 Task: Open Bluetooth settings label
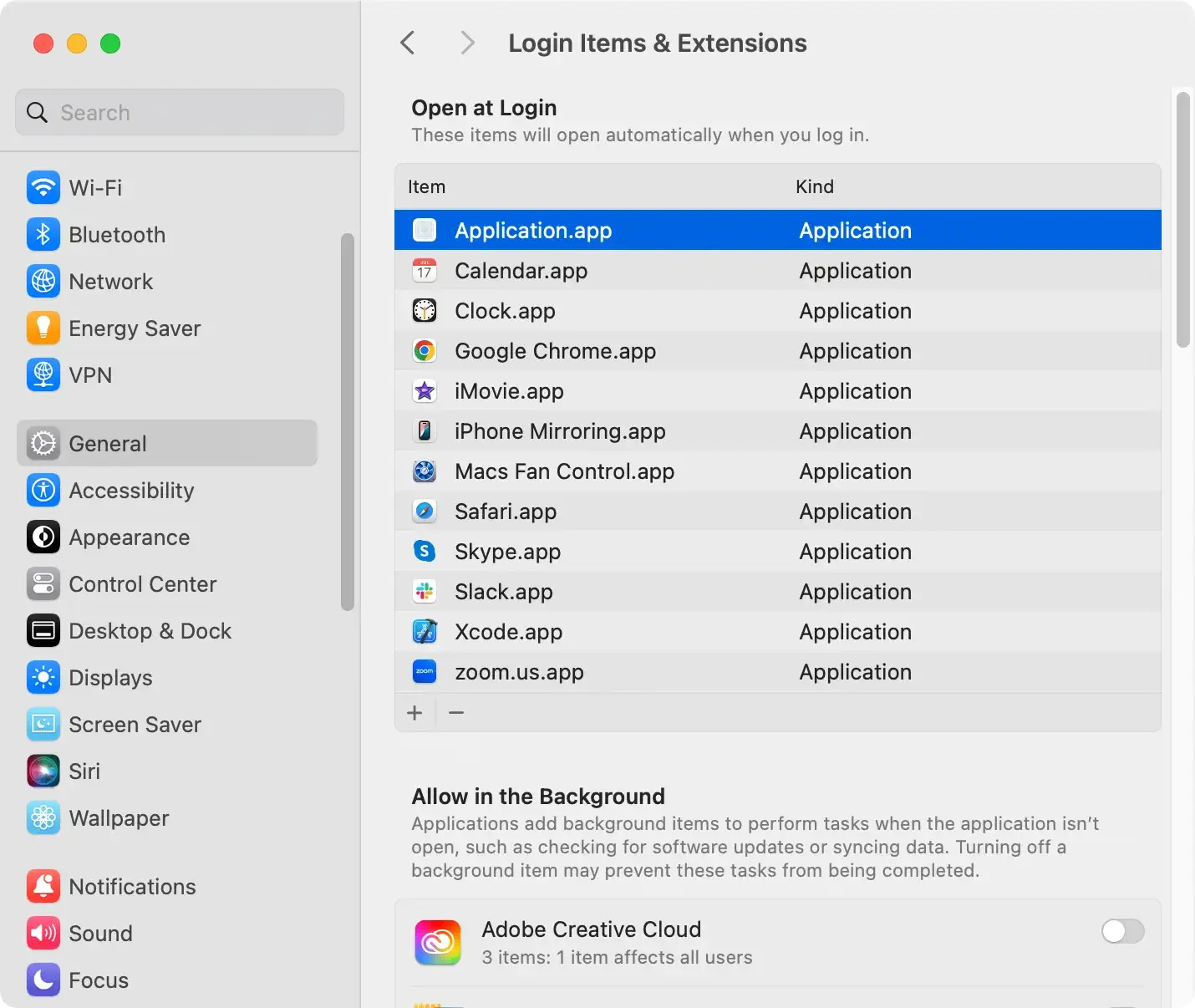point(117,234)
